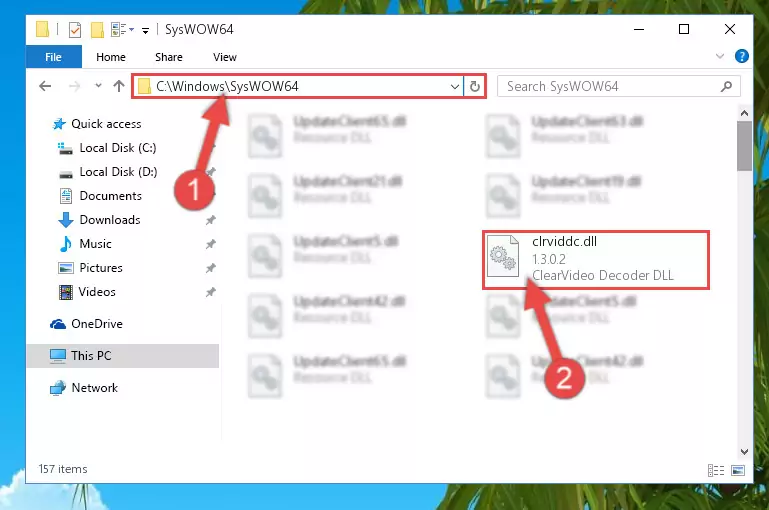Screen dimensions: 769x510
Task: Open the File menu
Action: tap(53, 57)
